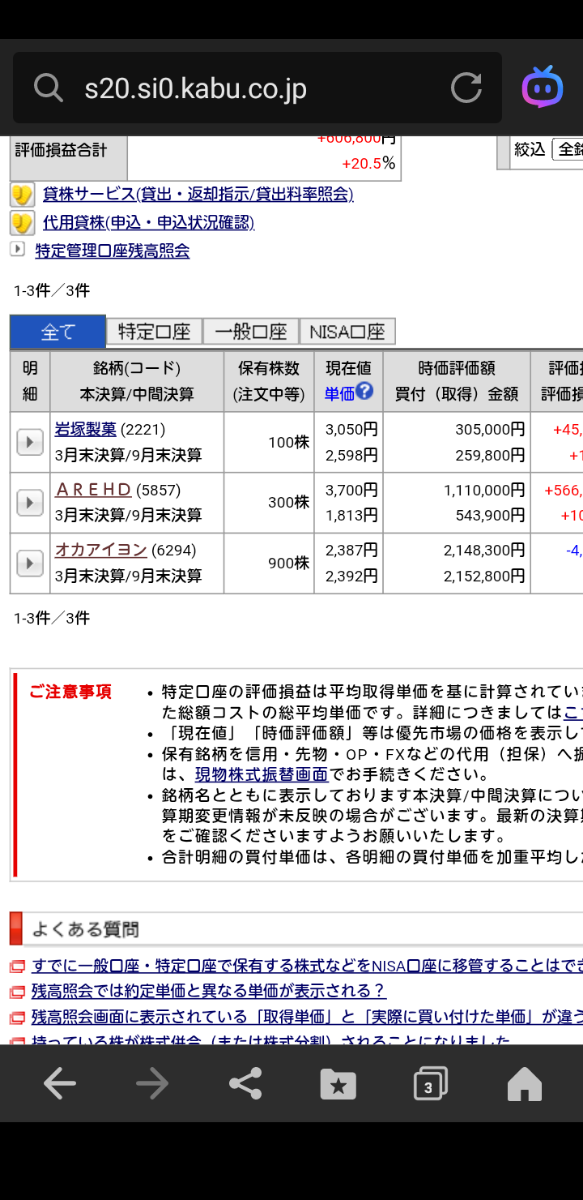Expand details for オカアイヨン row
583x1200 pixels.
pos(30,564)
